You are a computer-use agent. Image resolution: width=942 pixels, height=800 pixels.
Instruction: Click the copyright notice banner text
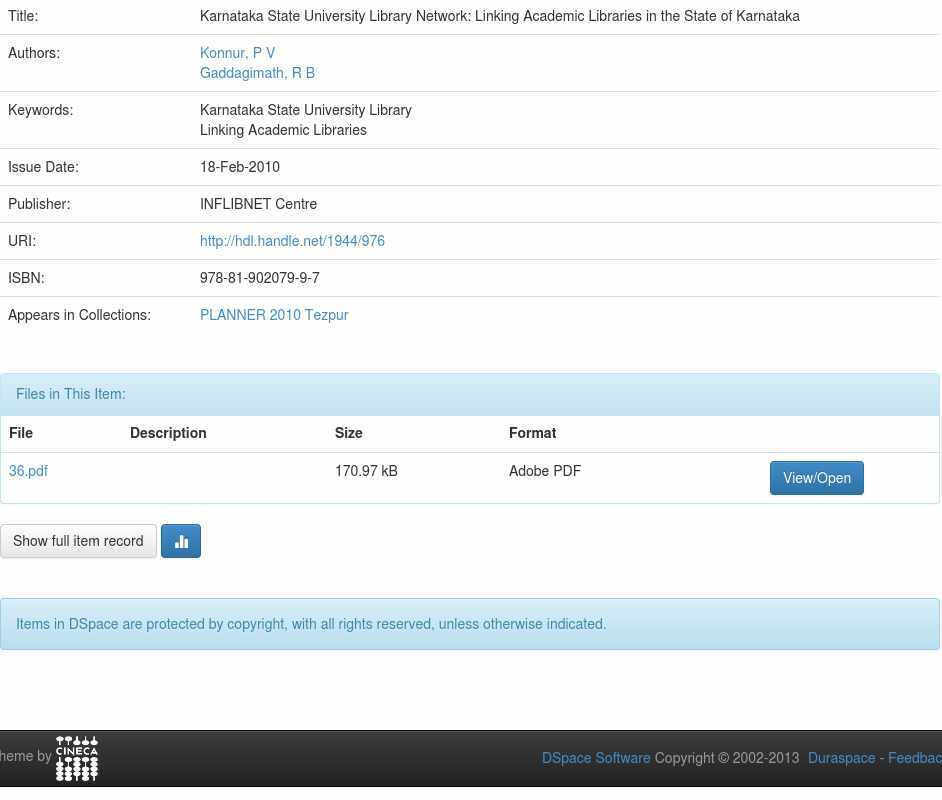pyautogui.click(x=311, y=624)
